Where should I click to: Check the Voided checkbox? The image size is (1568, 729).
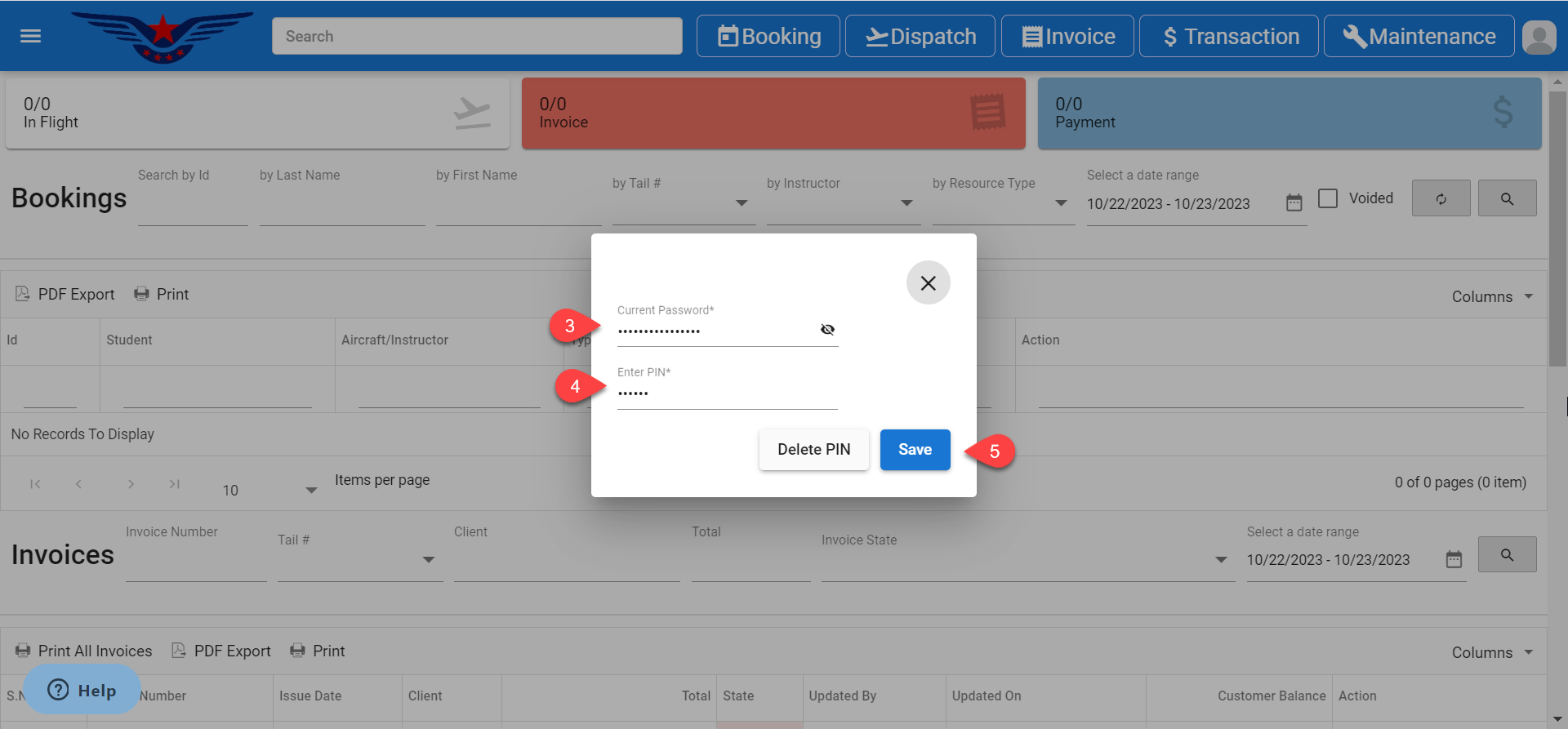(x=1328, y=198)
